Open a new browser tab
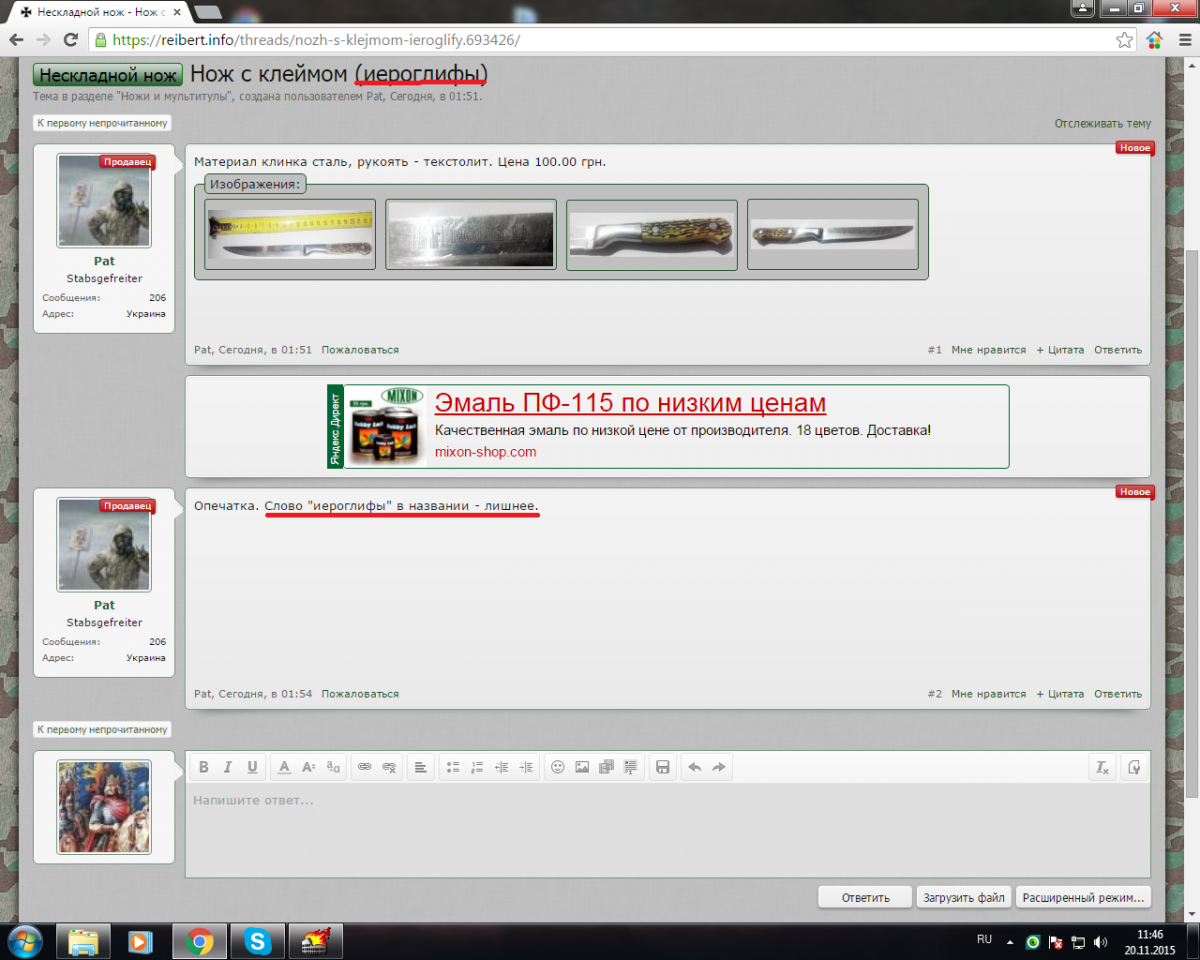Screen dimensions: 1200x960 pos(207,12)
